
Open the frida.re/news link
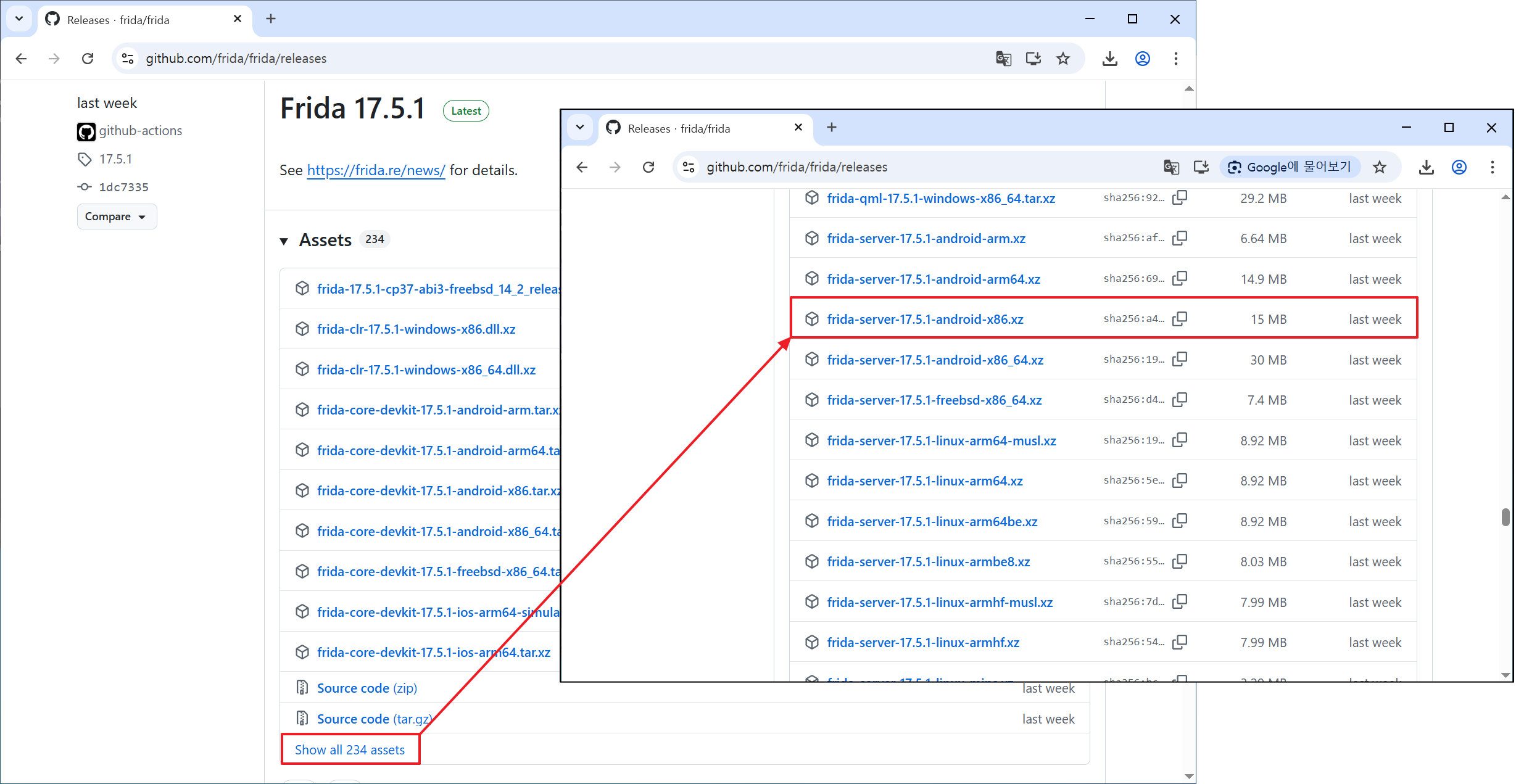(376, 170)
